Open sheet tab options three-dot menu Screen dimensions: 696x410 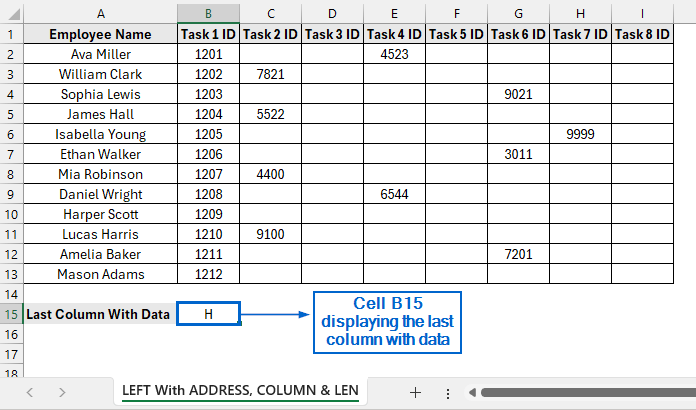(x=447, y=393)
